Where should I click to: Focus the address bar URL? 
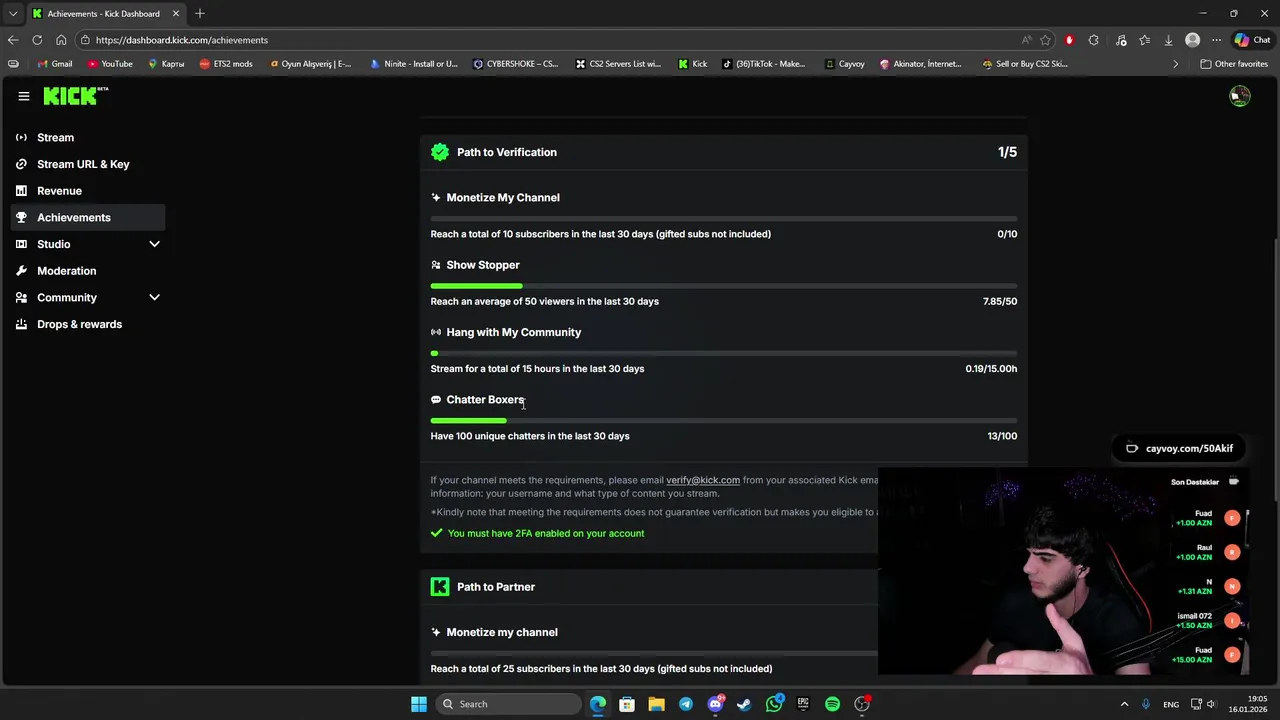click(182, 40)
